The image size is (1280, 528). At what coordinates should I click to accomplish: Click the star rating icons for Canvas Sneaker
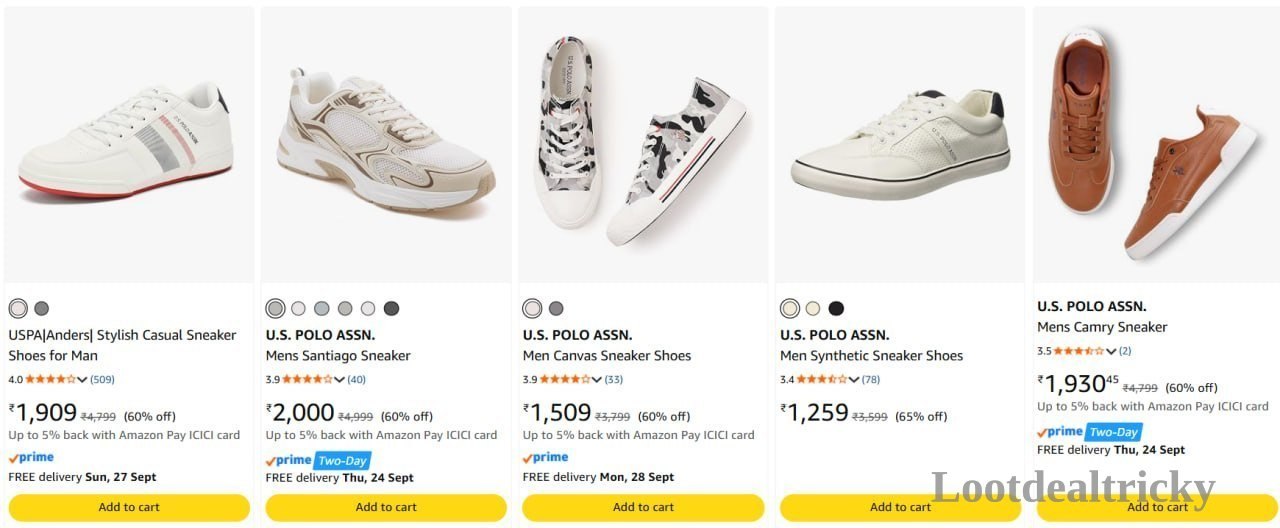coord(565,380)
